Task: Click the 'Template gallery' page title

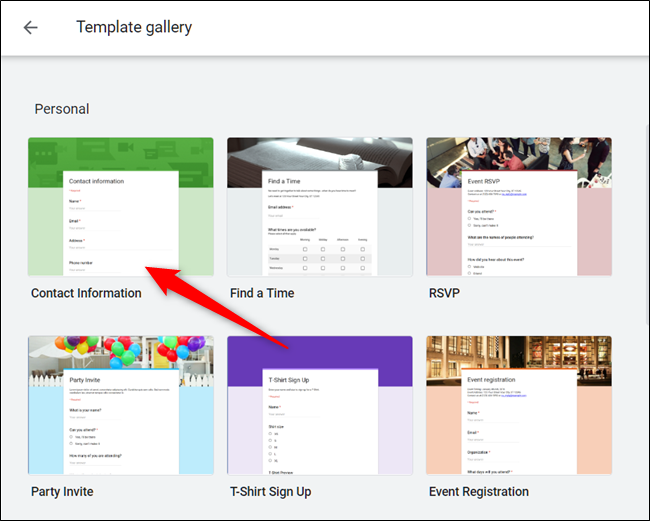Action: point(134,27)
